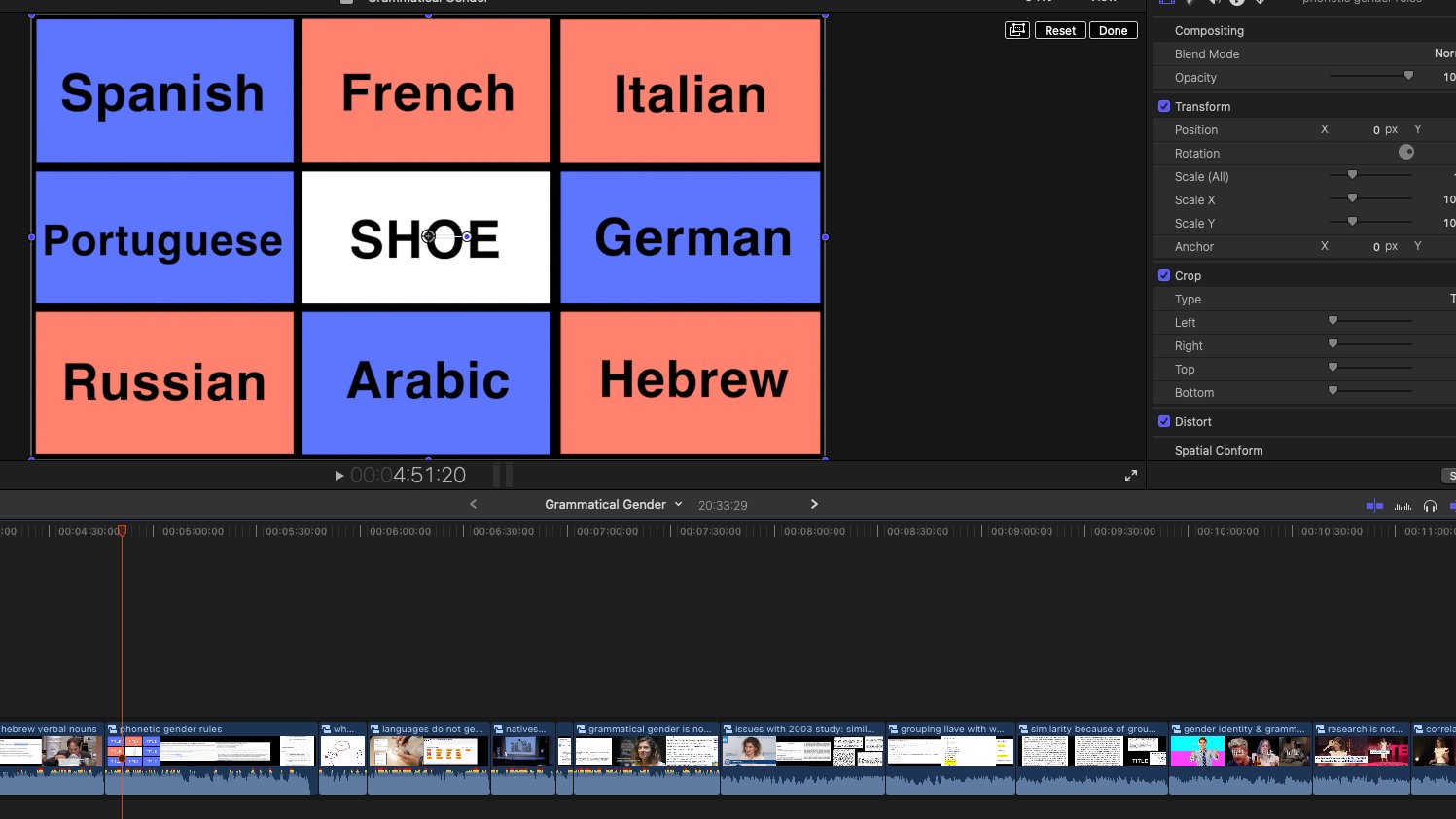
Task: Click the left-middle transform handle of the frame
Action: click(x=31, y=237)
